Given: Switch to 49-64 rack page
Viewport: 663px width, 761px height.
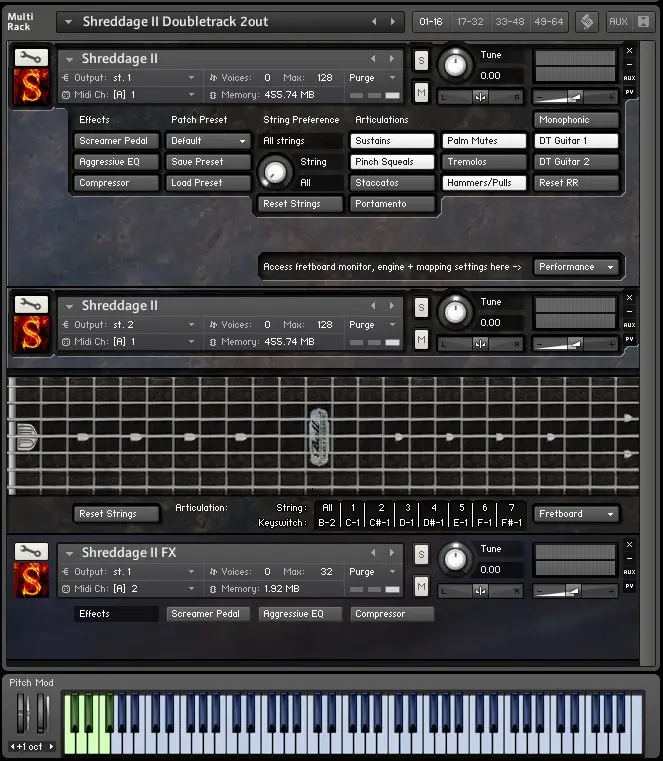Looking at the screenshot, I should 548,22.
